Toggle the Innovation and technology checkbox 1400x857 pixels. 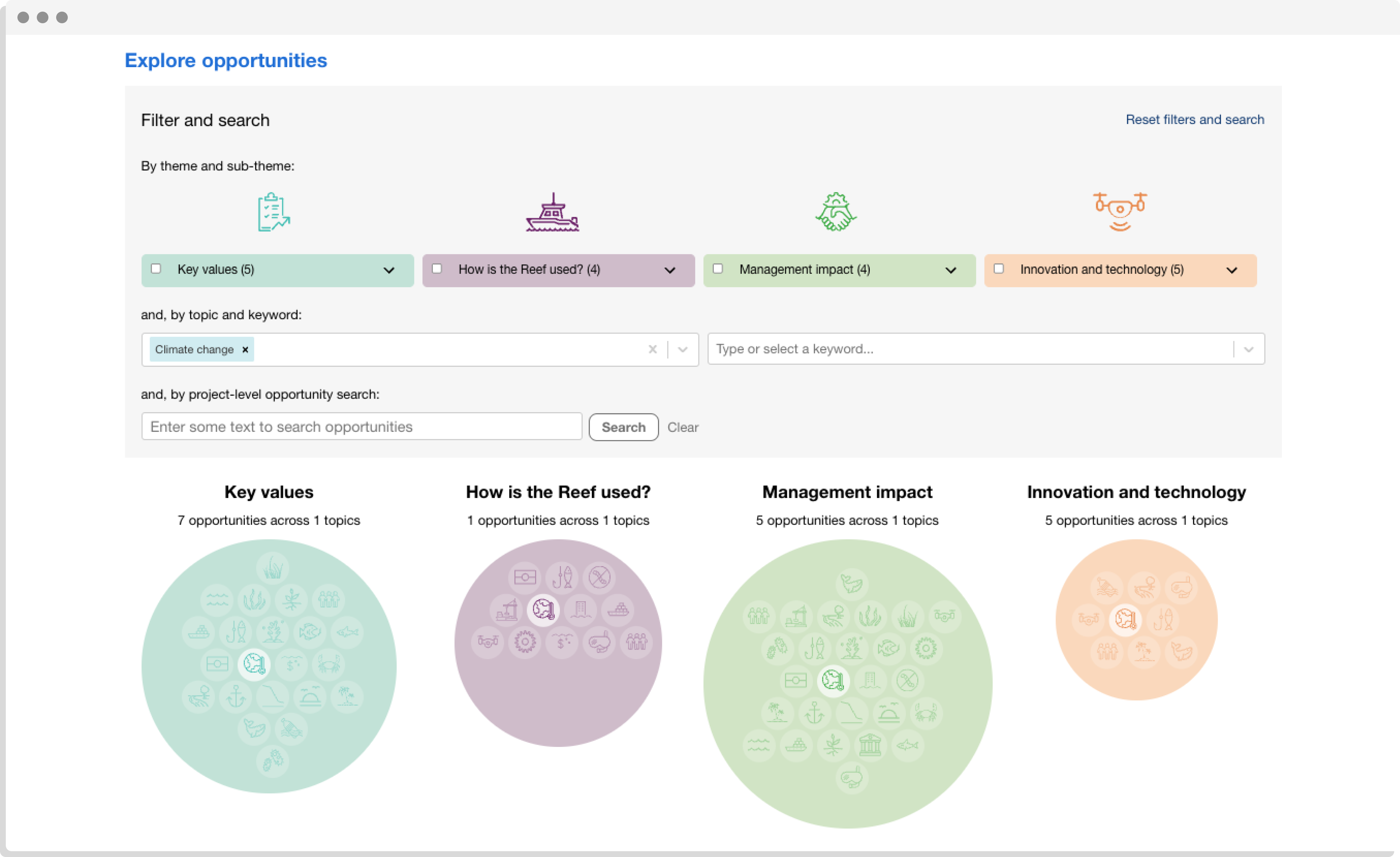point(998,269)
